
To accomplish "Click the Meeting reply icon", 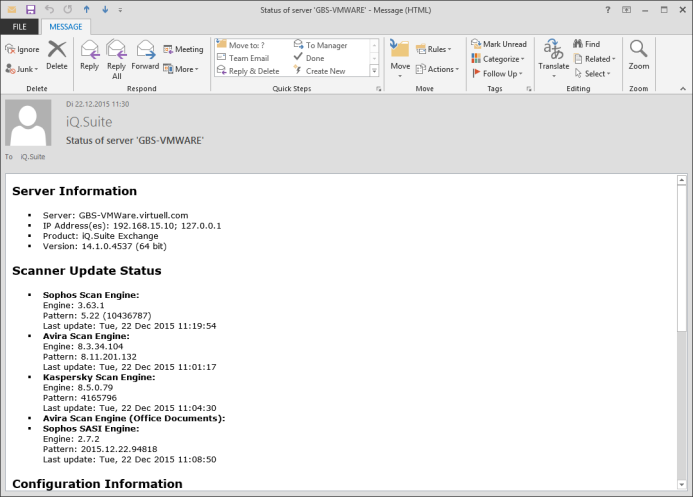I will [x=183, y=49].
